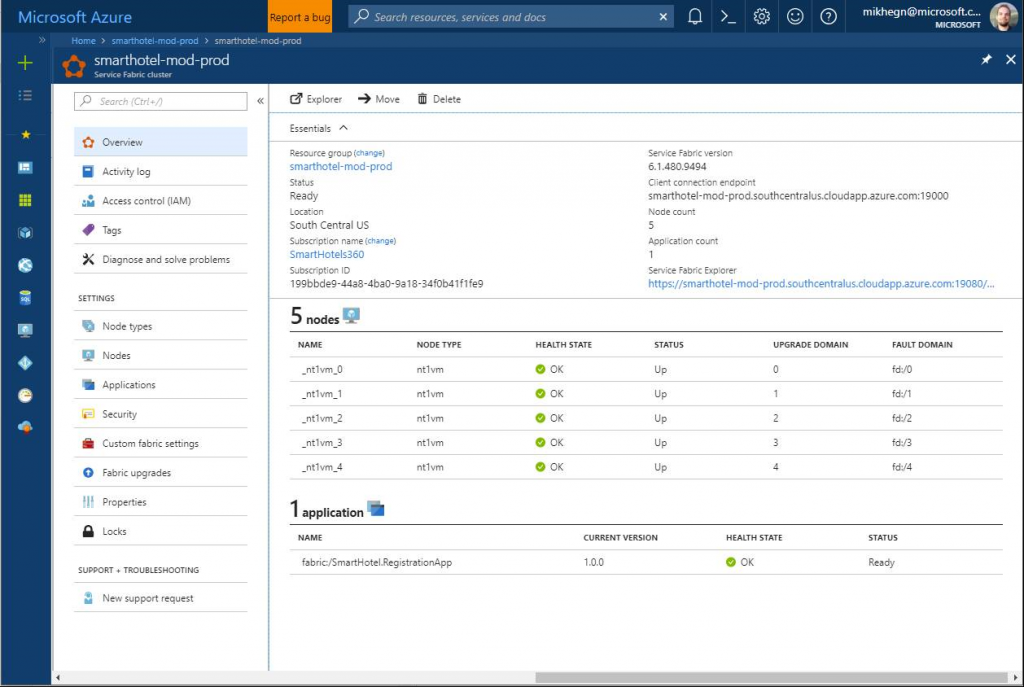Image resolution: width=1024 pixels, height=687 pixels.
Task: Click the Explorer toolbar button
Action: [x=315, y=99]
